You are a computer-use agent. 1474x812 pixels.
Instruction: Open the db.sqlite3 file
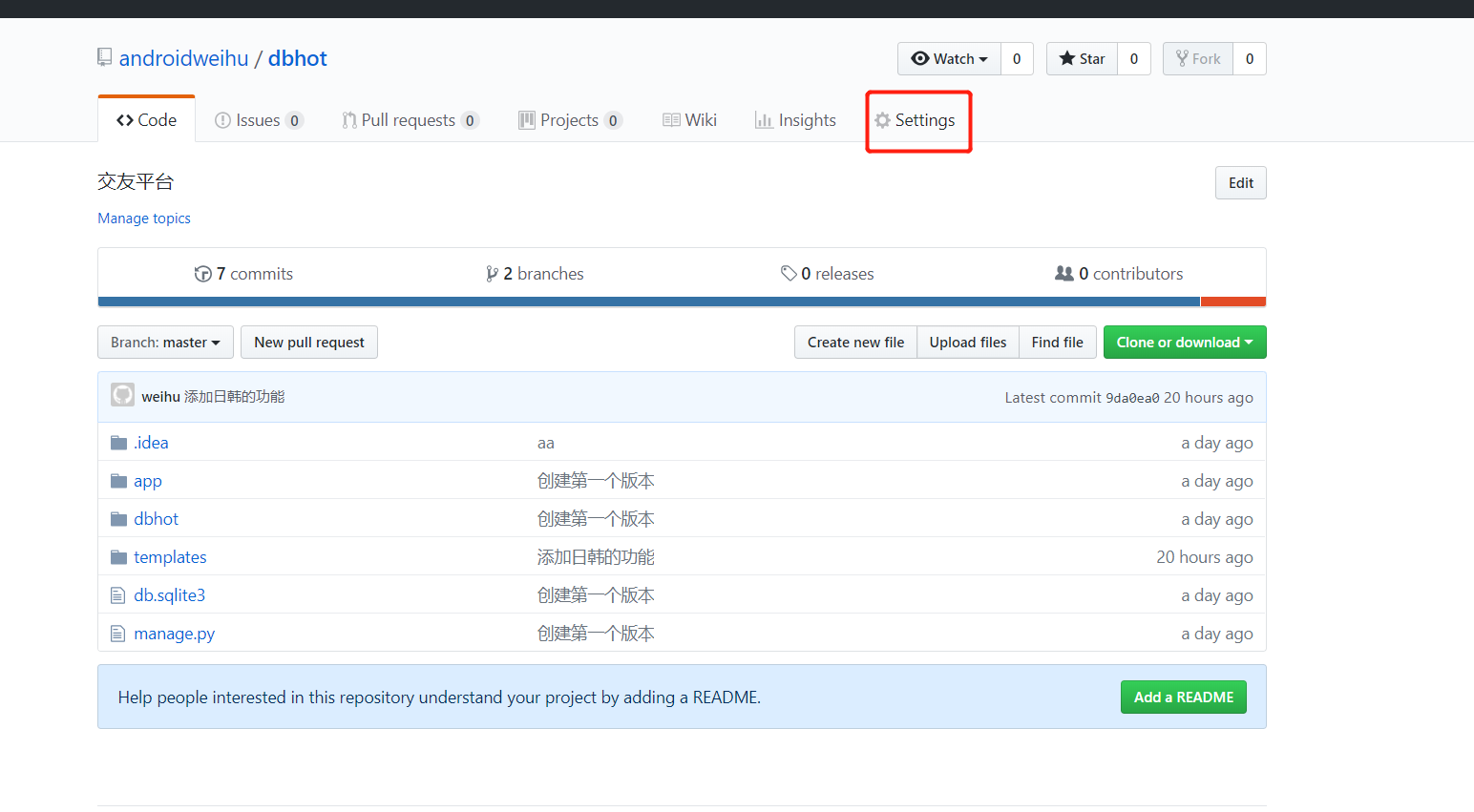click(x=170, y=595)
